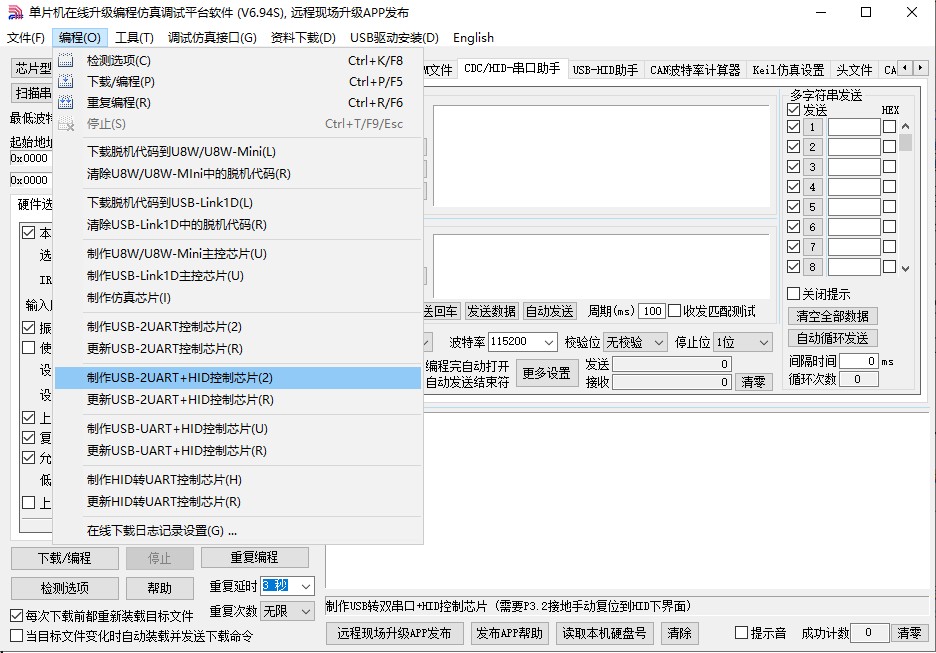The width and height of the screenshot is (936, 653).
Task: Click the repeat programming icon in menu
Action: pyautogui.click(x=66, y=102)
